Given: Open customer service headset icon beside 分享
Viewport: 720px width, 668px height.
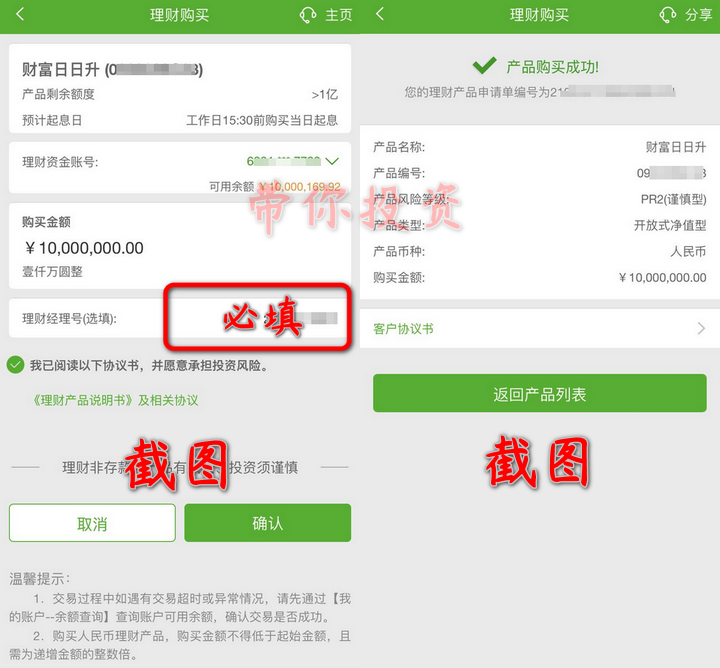Looking at the screenshot, I should pyautogui.click(x=668, y=15).
